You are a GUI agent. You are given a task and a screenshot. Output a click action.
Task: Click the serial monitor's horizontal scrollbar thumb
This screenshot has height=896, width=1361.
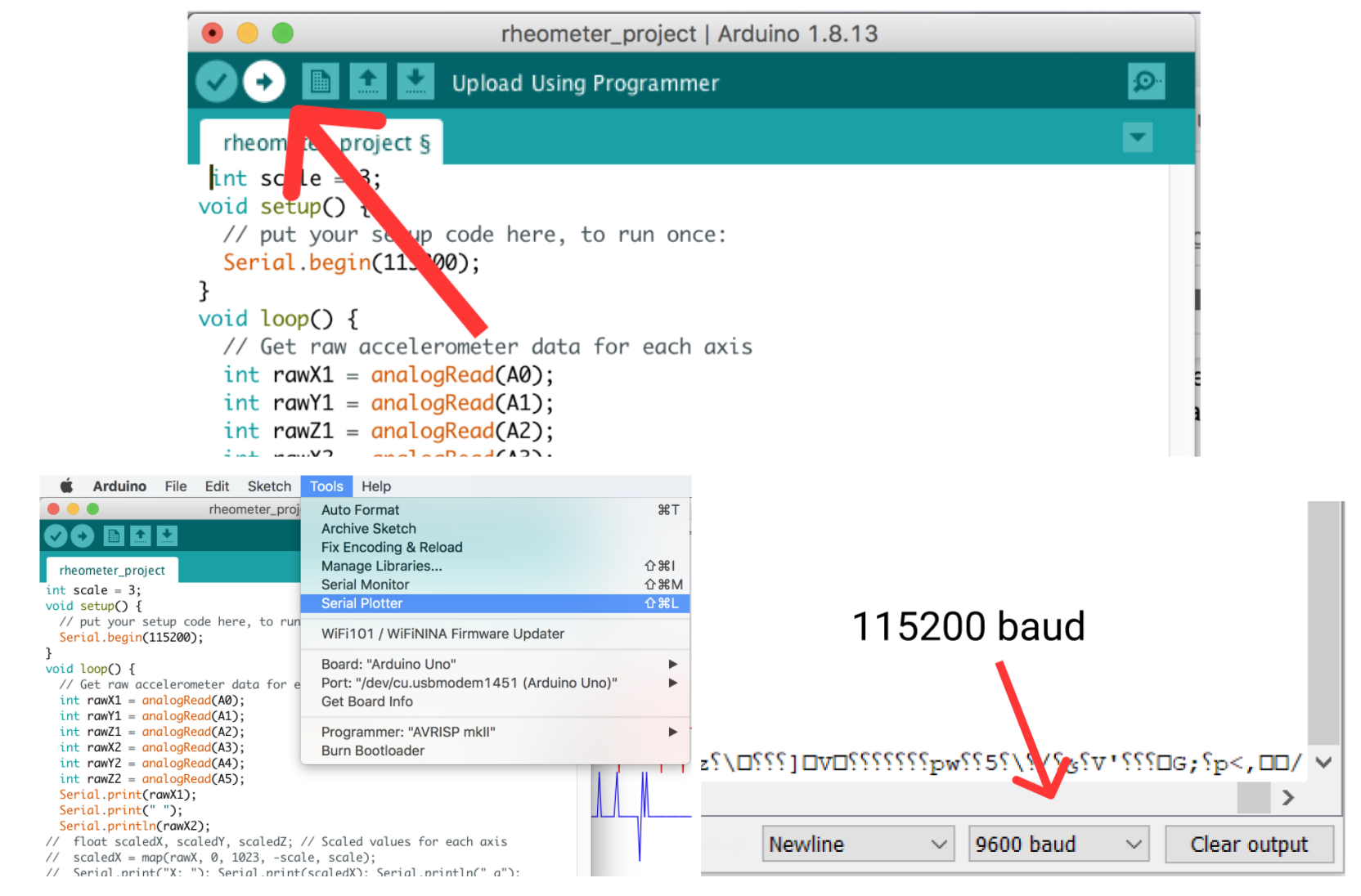[1254, 798]
